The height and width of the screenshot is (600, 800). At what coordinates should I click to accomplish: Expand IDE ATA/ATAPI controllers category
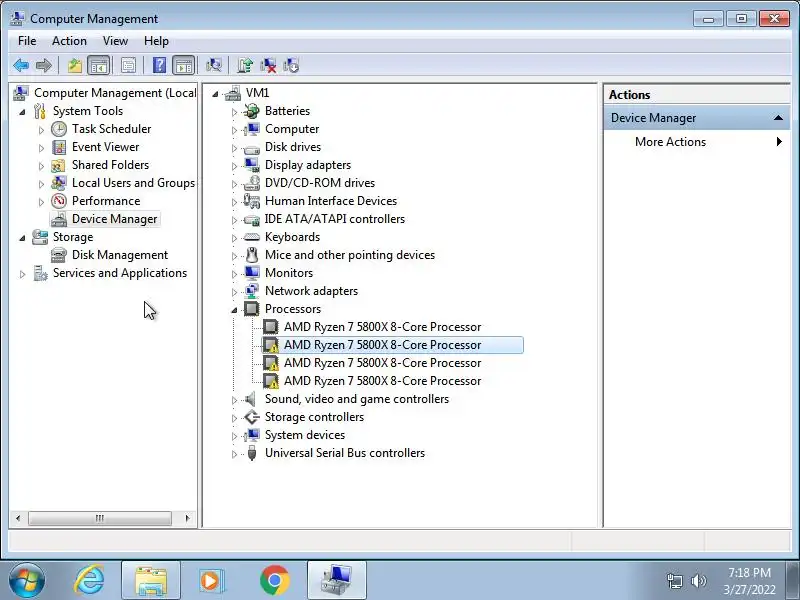pos(234,220)
